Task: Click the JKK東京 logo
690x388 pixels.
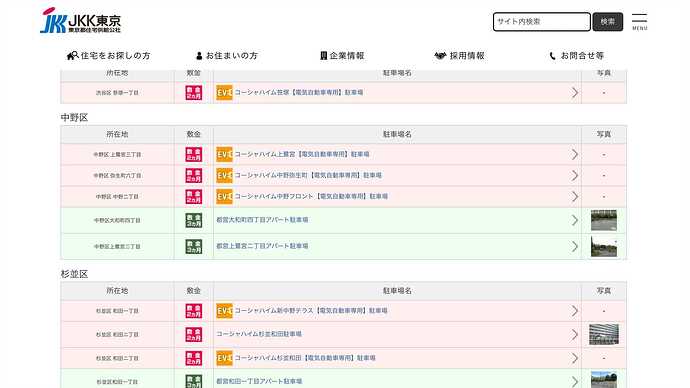Action: (x=80, y=20)
